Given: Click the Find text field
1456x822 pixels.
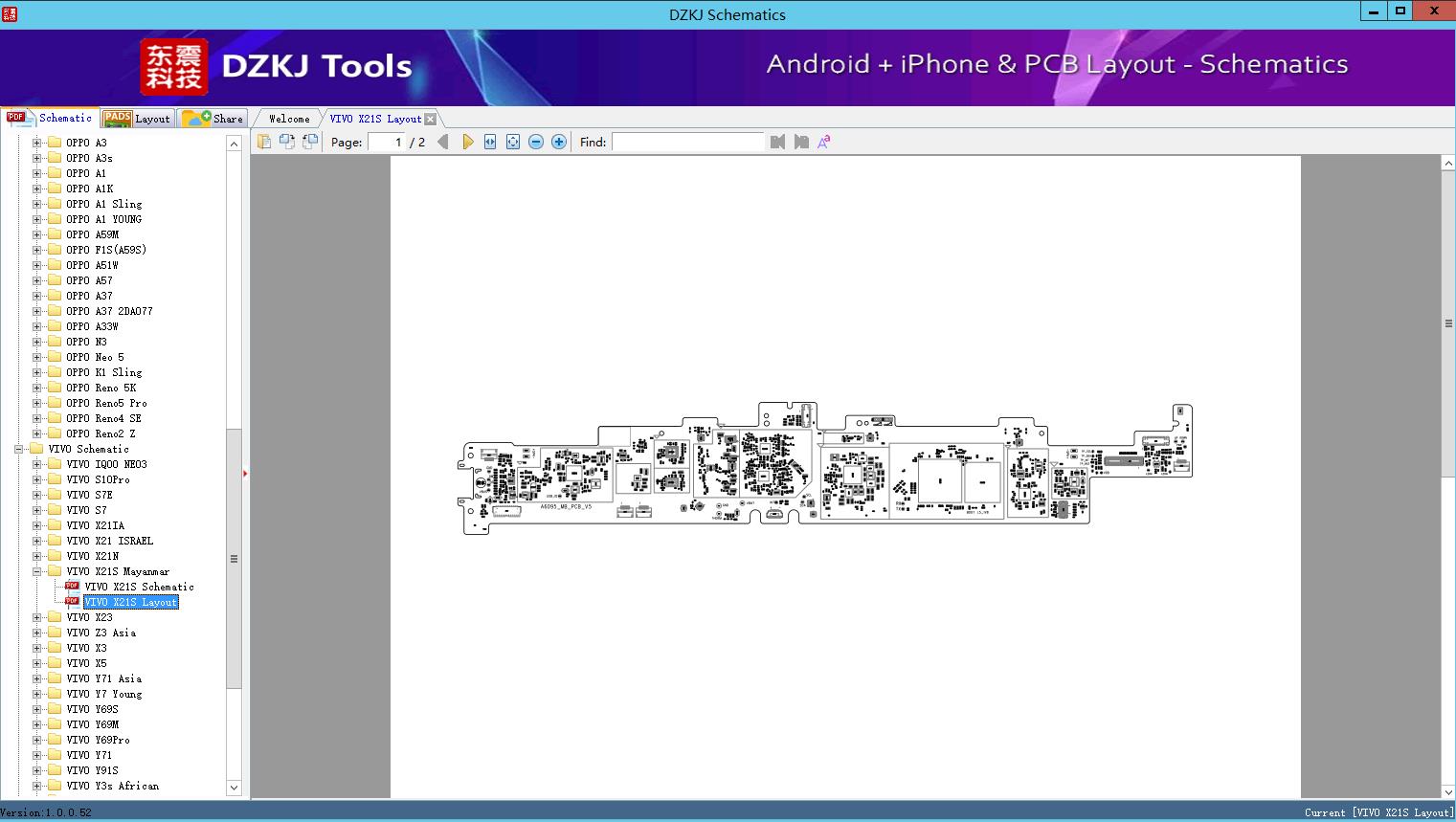Looking at the screenshot, I should click(x=687, y=142).
